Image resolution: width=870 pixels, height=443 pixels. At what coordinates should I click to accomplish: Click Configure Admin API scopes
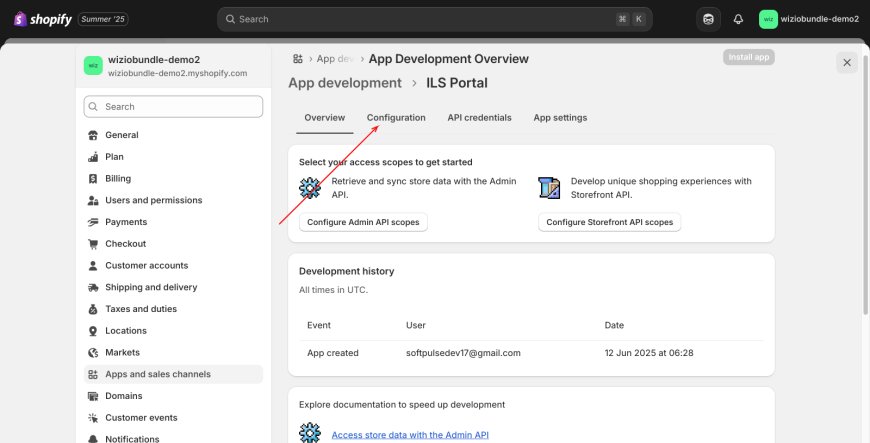(x=363, y=222)
